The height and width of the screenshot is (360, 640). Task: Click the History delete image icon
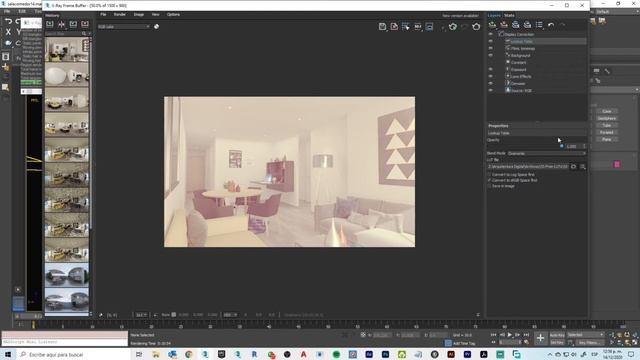85,24
